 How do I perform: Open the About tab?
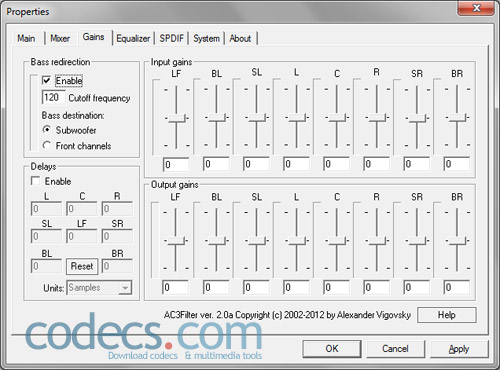click(240, 39)
